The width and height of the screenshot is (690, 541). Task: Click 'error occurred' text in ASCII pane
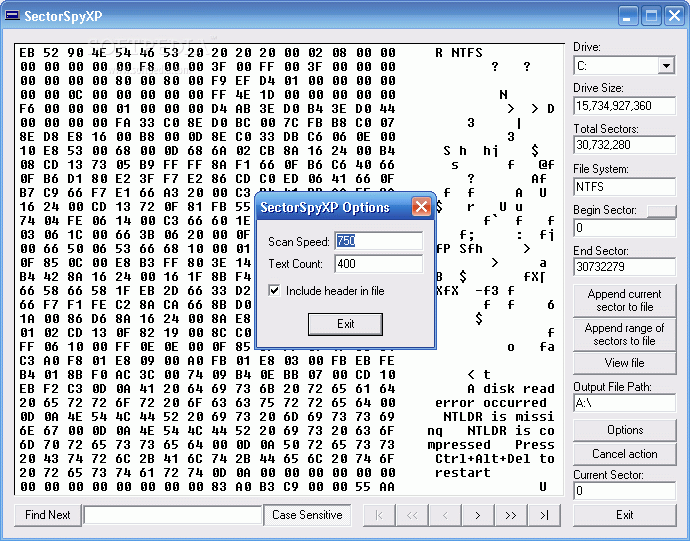pos(491,403)
